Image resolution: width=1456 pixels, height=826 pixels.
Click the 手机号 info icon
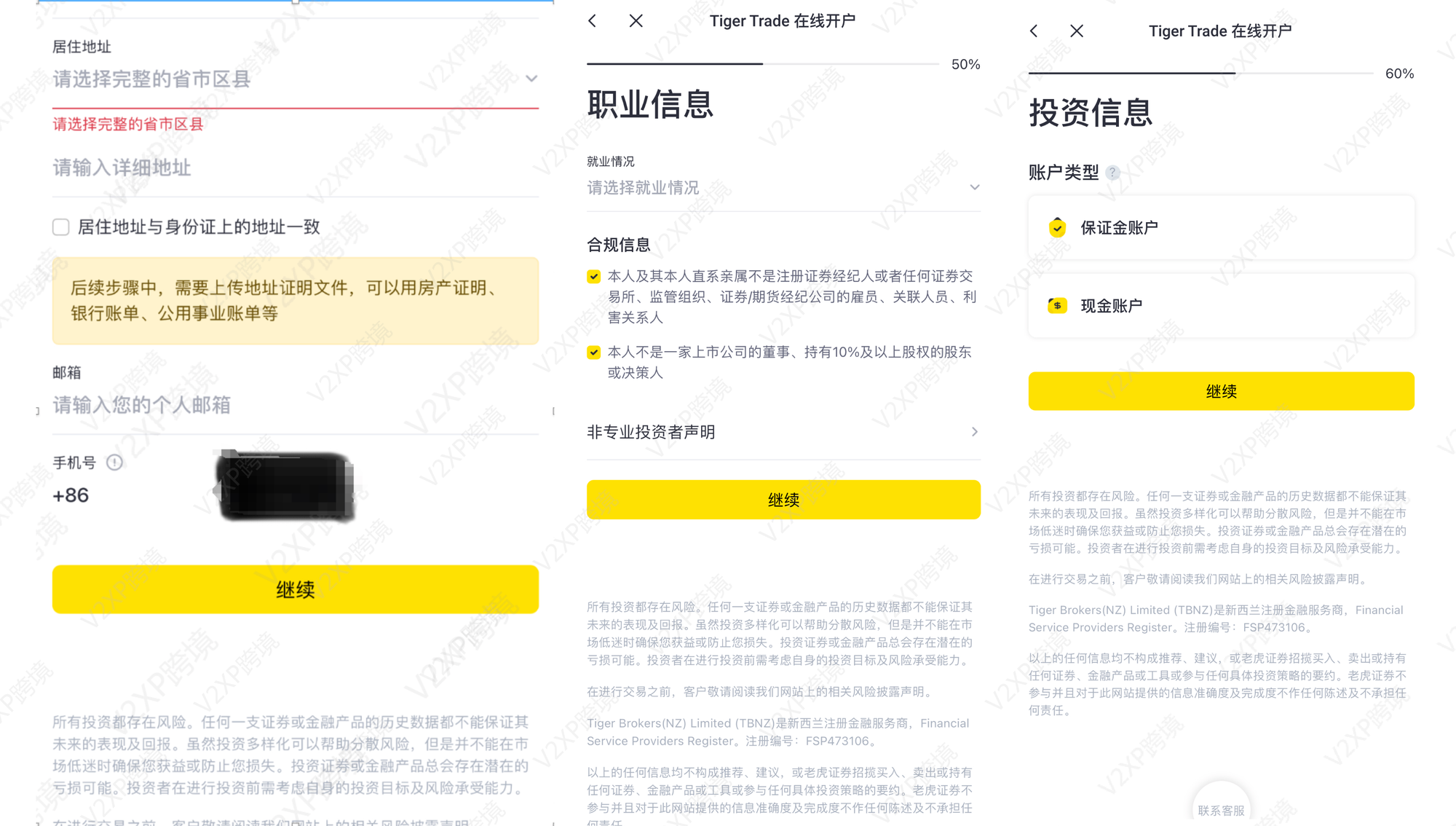click(x=114, y=463)
